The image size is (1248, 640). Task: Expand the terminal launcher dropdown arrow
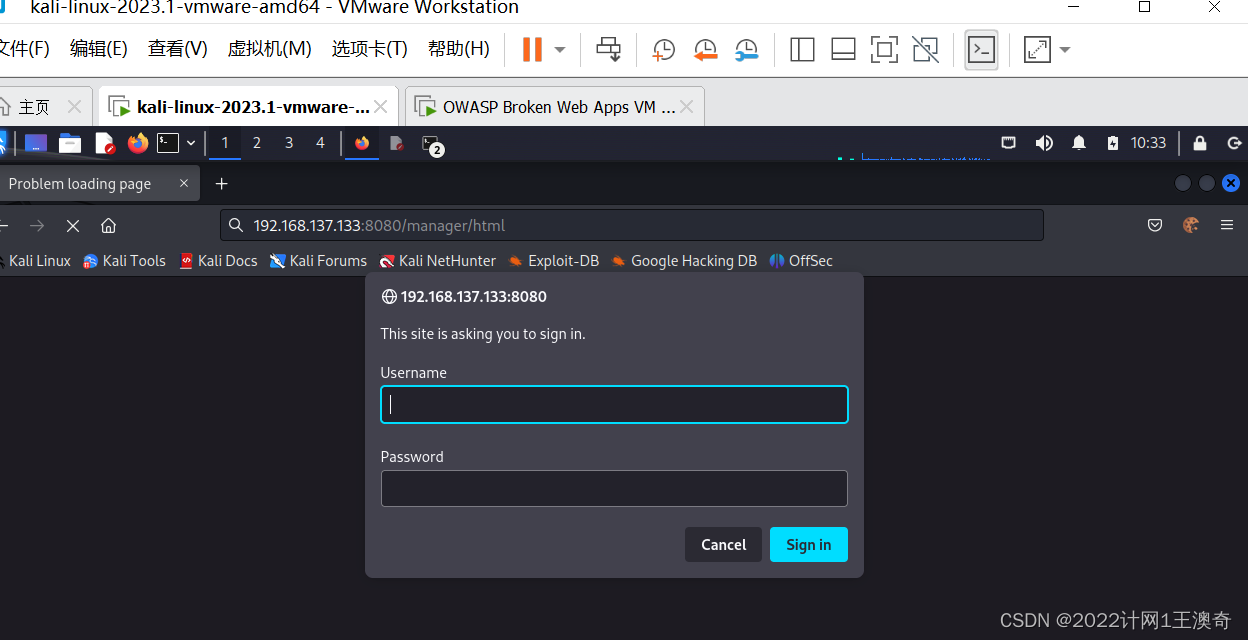(191, 143)
